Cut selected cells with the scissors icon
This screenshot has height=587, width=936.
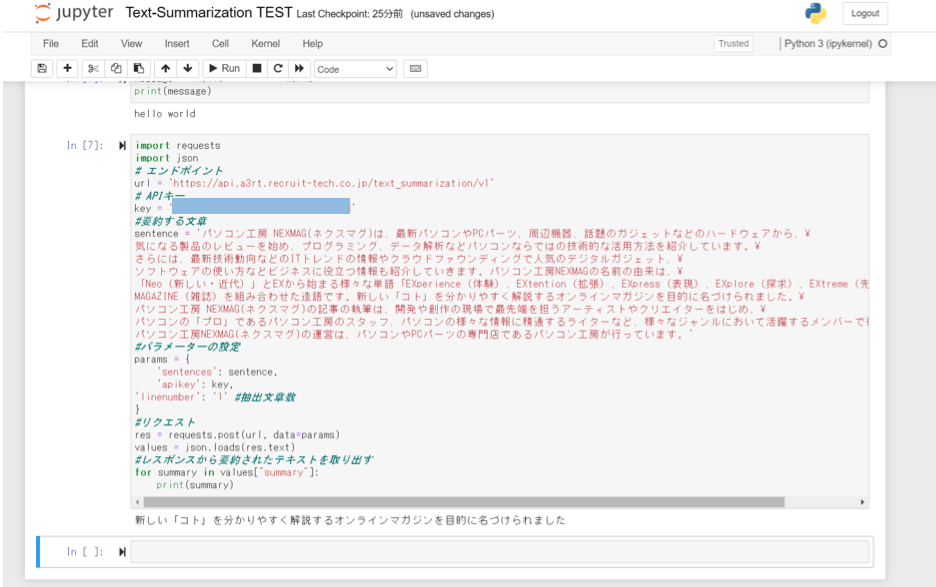pos(93,69)
